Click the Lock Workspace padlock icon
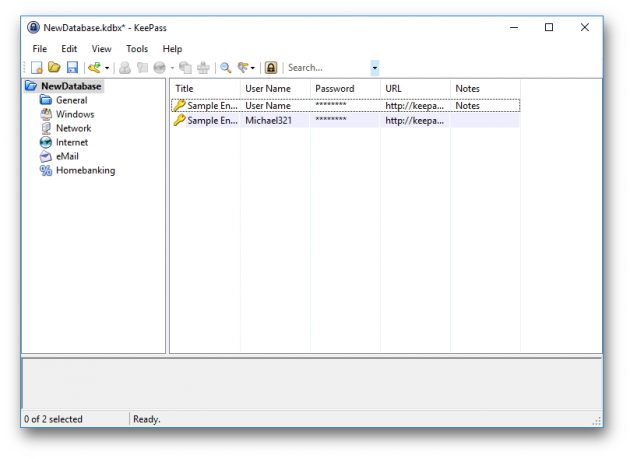Viewport: 630px width, 459px height. tap(271, 68)
